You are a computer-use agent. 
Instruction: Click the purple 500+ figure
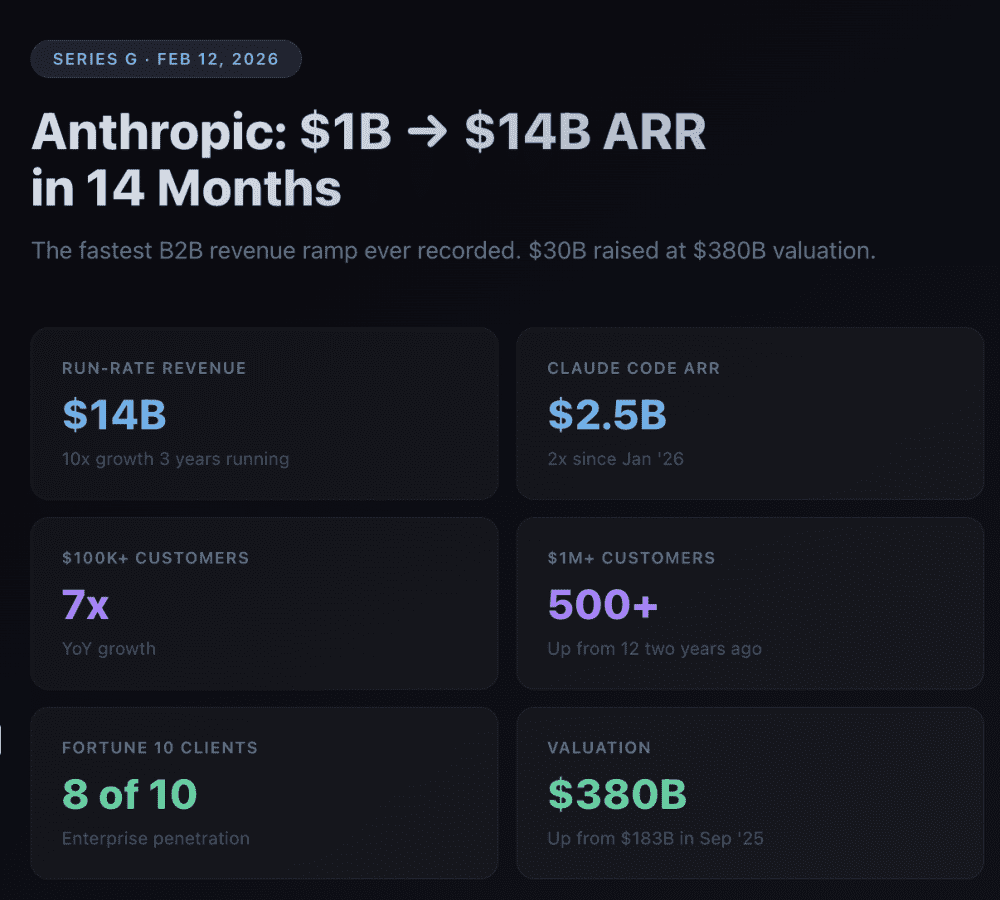[x=602, y=604]
